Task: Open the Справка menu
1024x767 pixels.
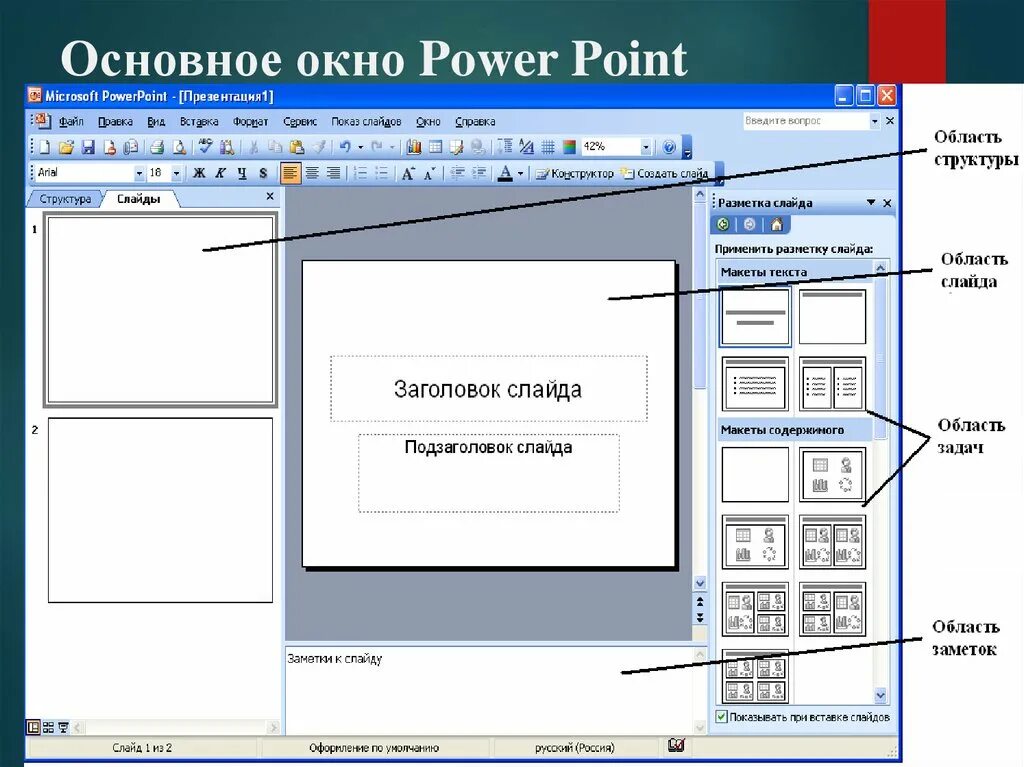Action: point(475,122)
